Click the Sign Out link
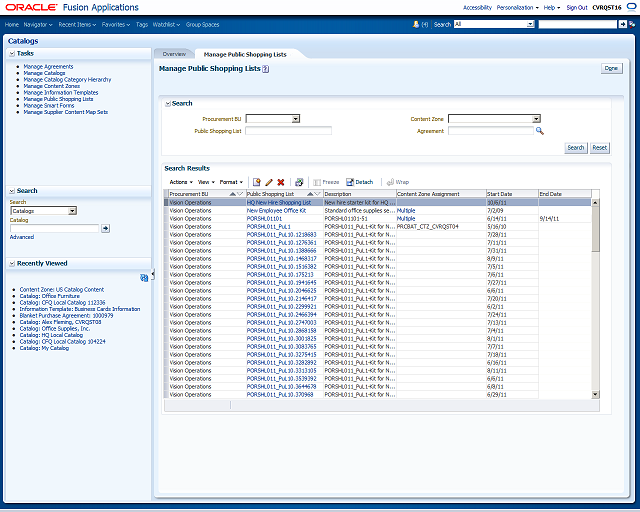This screenshot has height=512, width=640. pos(577,7)
